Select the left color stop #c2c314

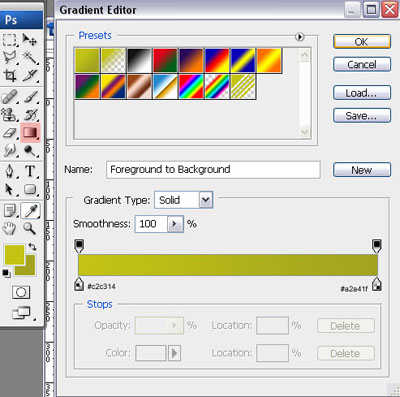79,284
